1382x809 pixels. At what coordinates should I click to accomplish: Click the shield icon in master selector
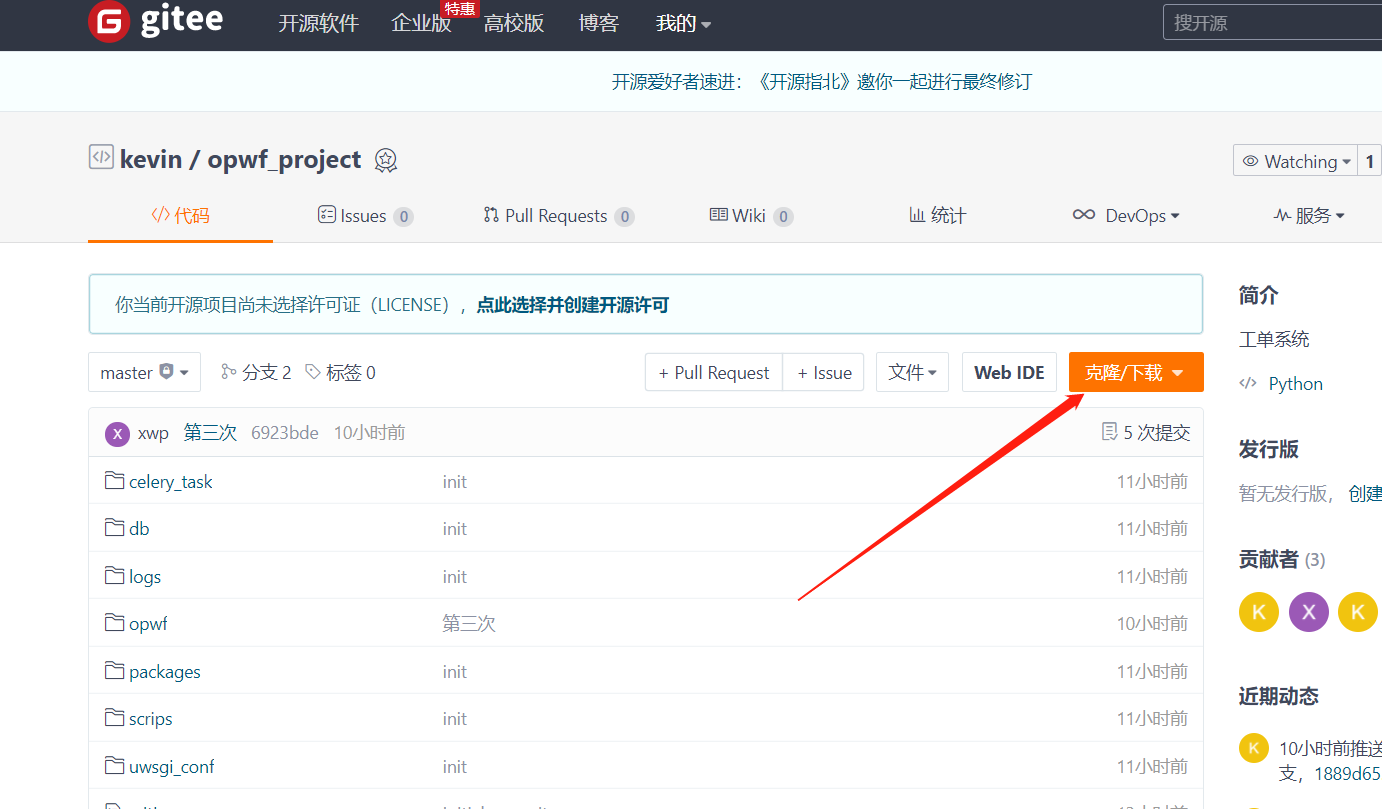(166, 371)
